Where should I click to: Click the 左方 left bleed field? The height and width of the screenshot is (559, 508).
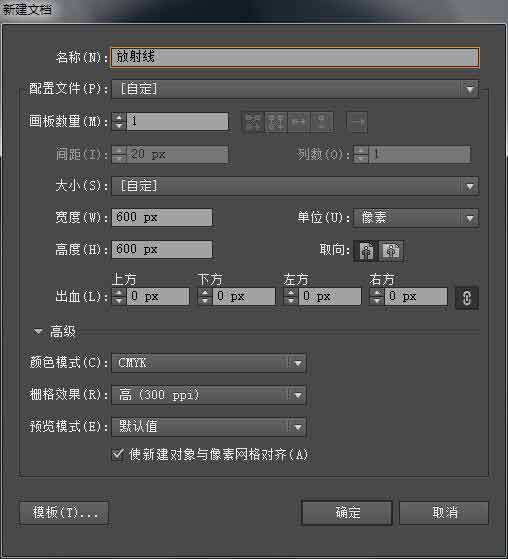pos(330,296)
